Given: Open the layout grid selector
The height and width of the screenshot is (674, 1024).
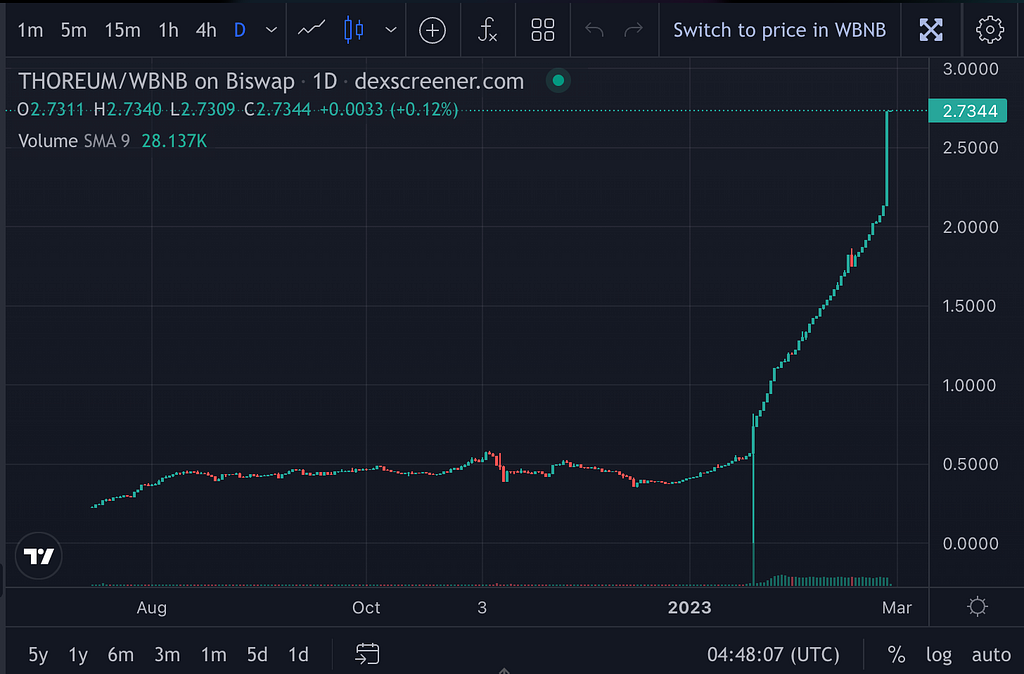Looking at the screenshot, I should (543, 30).
